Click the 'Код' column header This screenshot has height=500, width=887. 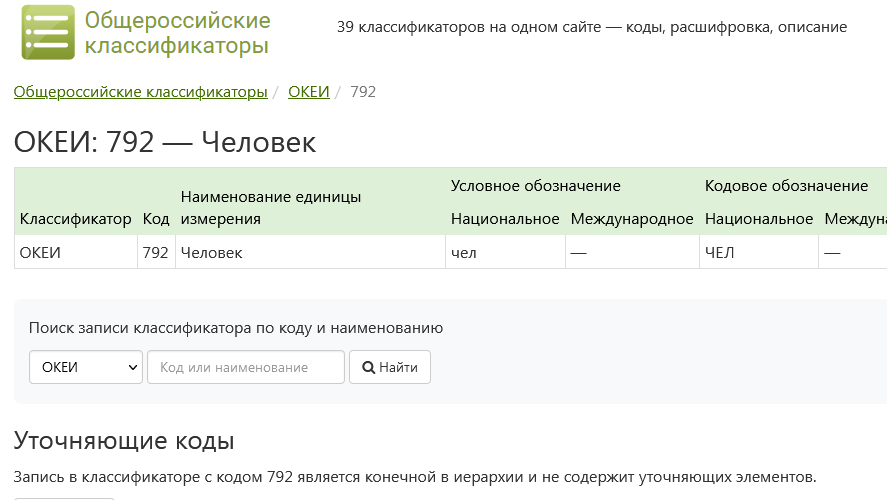pyautogui.click(x=156, y=219)
